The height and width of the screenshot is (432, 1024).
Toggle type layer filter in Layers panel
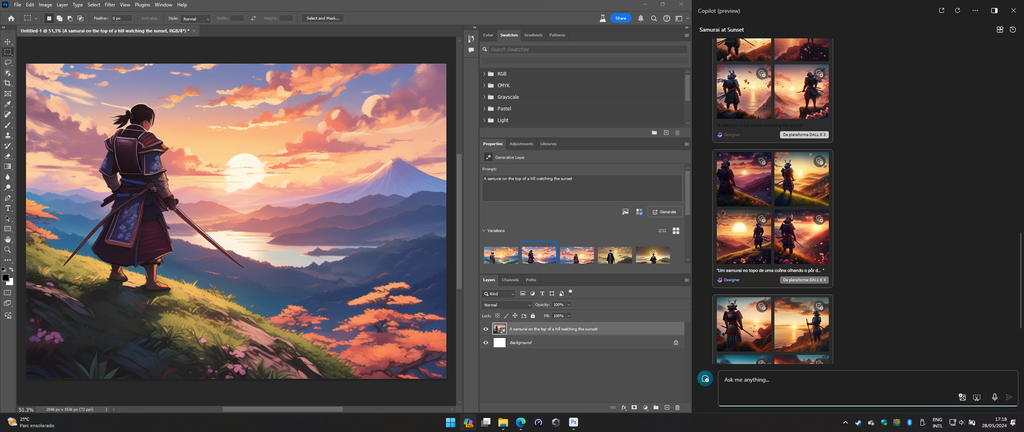[542, 294]
